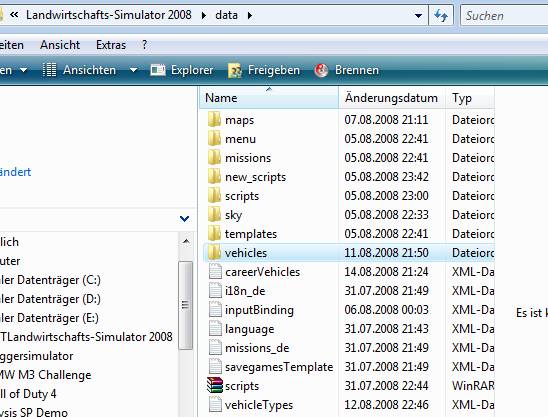Screen dimensions: 548x417
Task: Click the date 12.08.2008 22:46
Action: (386, 405)
